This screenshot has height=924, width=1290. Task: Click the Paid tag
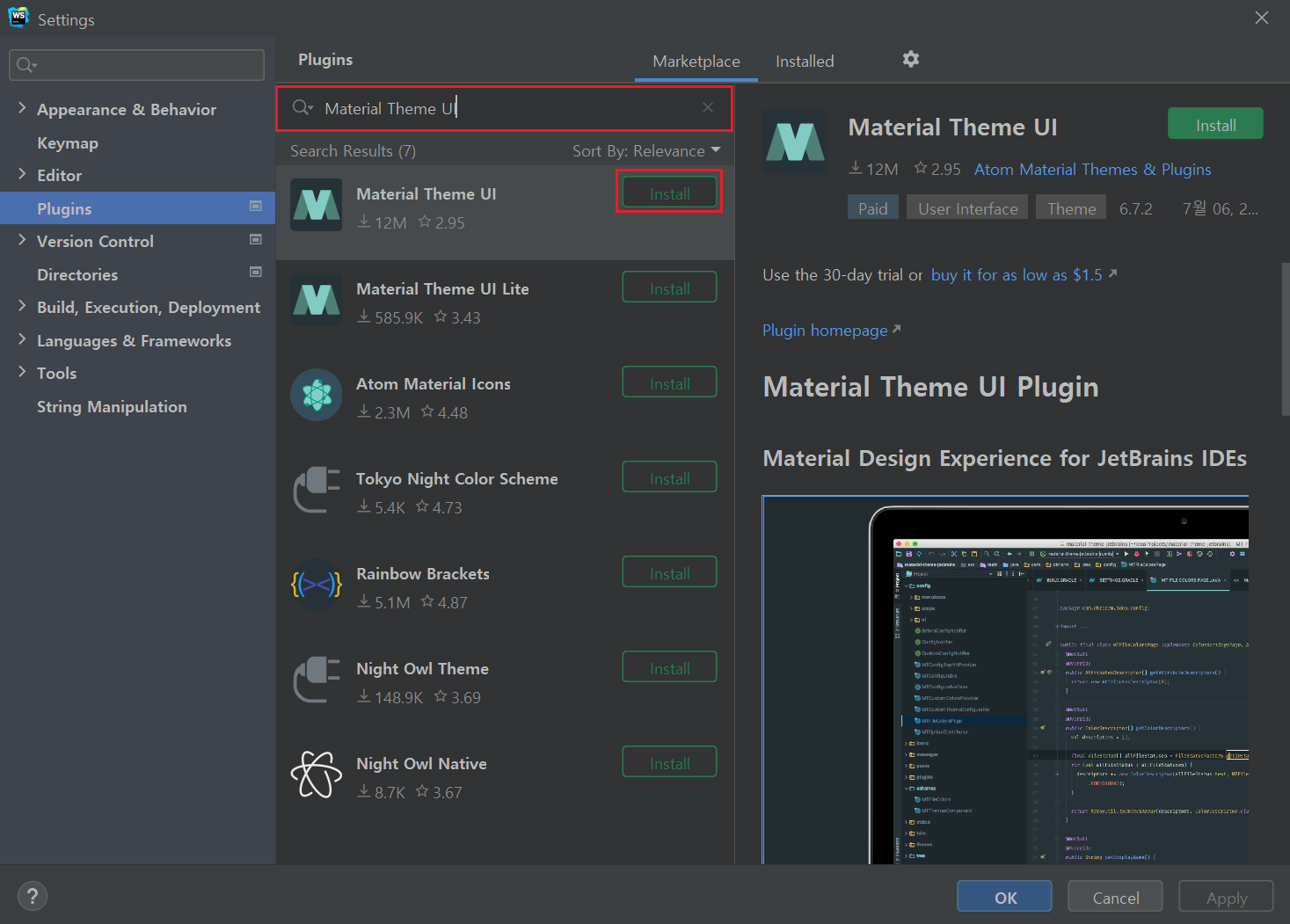[872, 207]
